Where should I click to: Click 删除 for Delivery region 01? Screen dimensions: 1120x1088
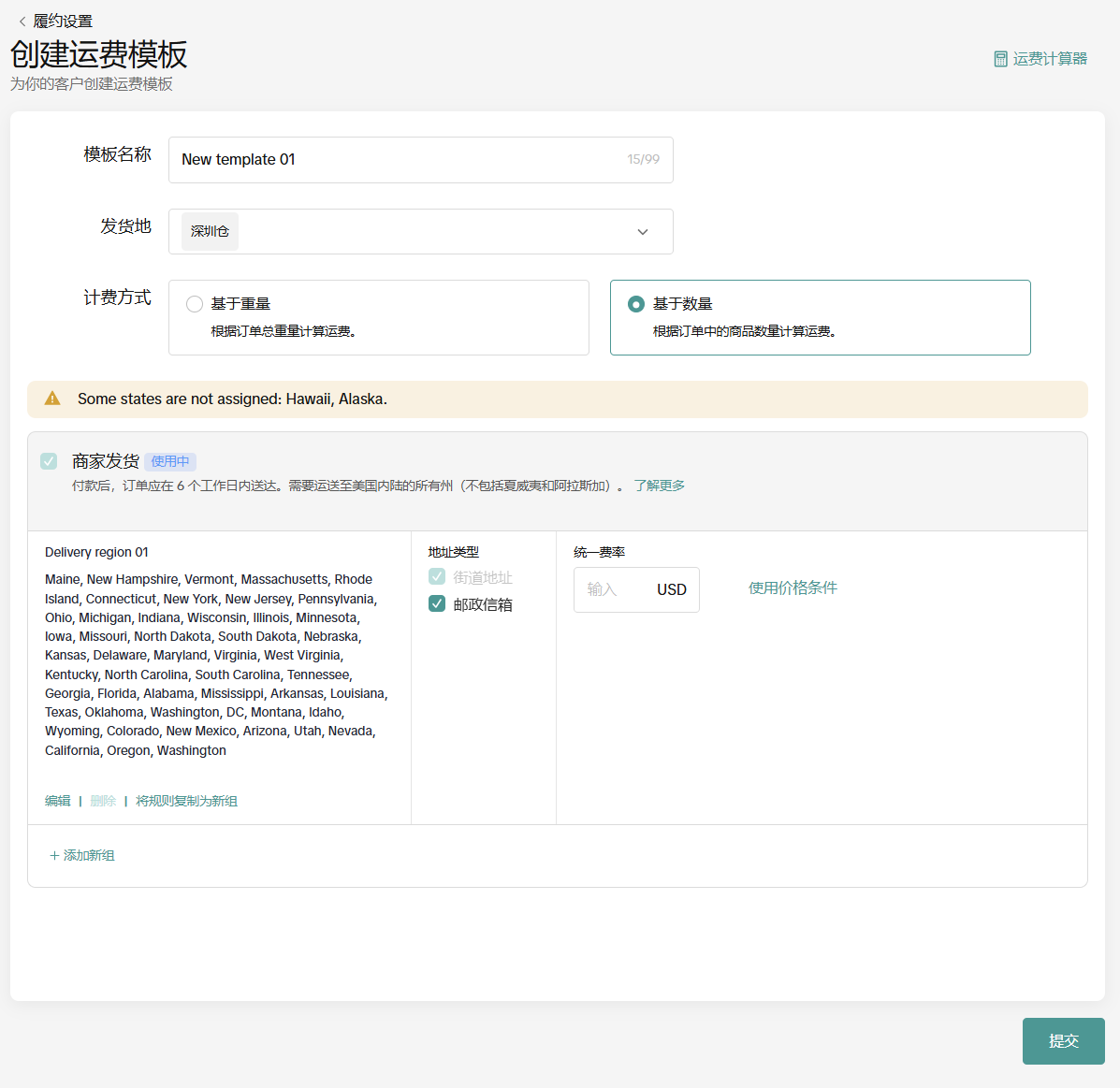tap(103, 801)
